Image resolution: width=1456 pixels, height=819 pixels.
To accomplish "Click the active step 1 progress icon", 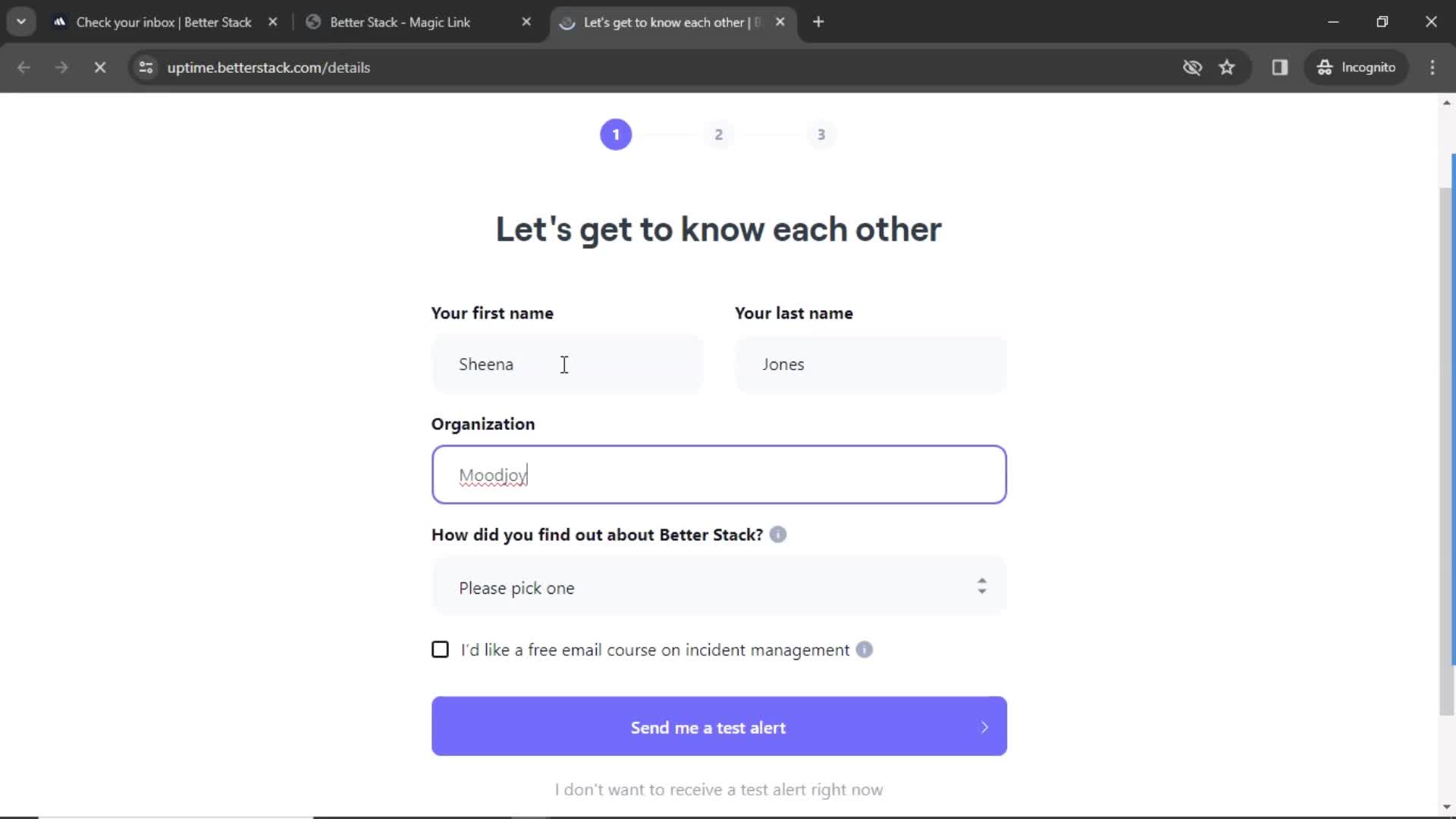I will coord(615,134).
